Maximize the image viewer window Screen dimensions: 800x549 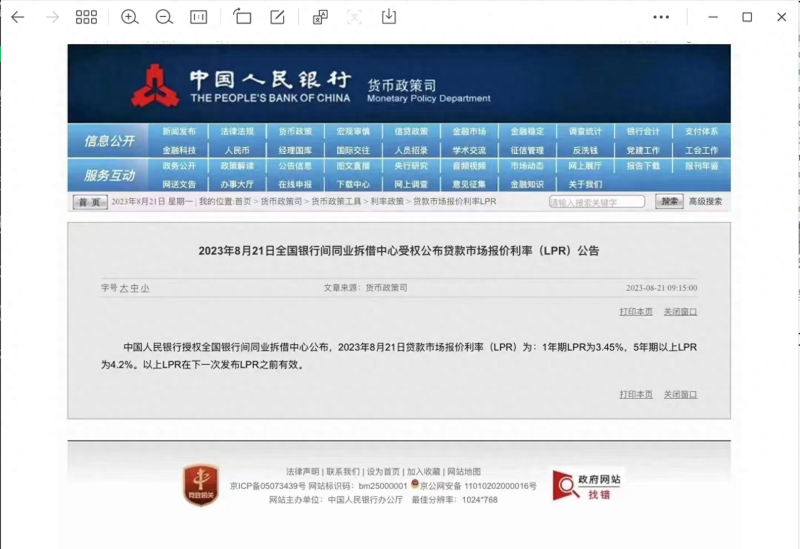tap(747, 17)
